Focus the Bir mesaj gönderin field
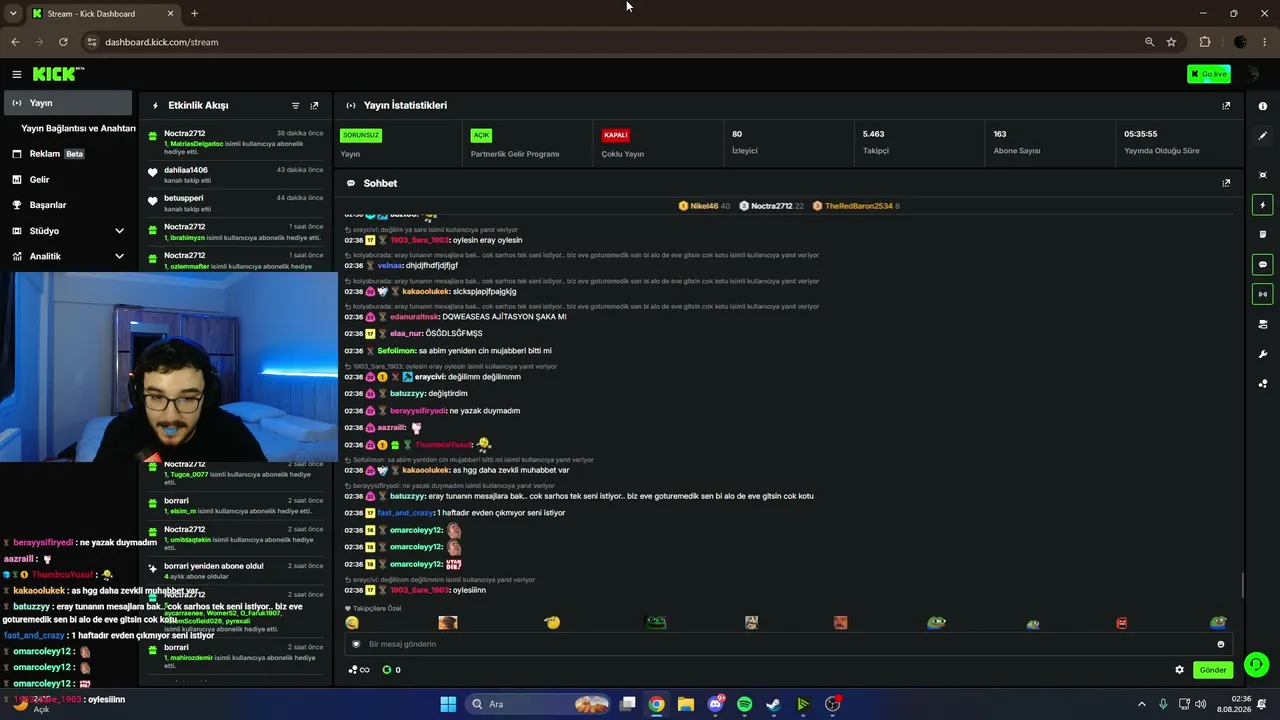 point(788,644)
